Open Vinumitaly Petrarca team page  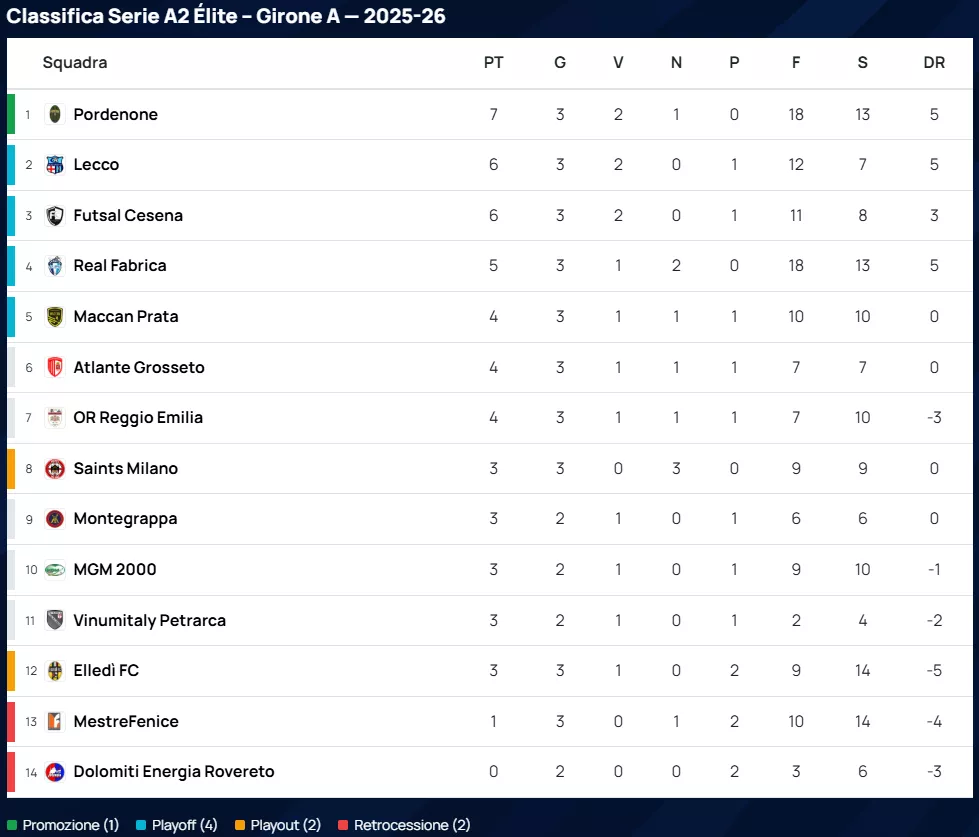pyautogui.click(x=149, y=621)
